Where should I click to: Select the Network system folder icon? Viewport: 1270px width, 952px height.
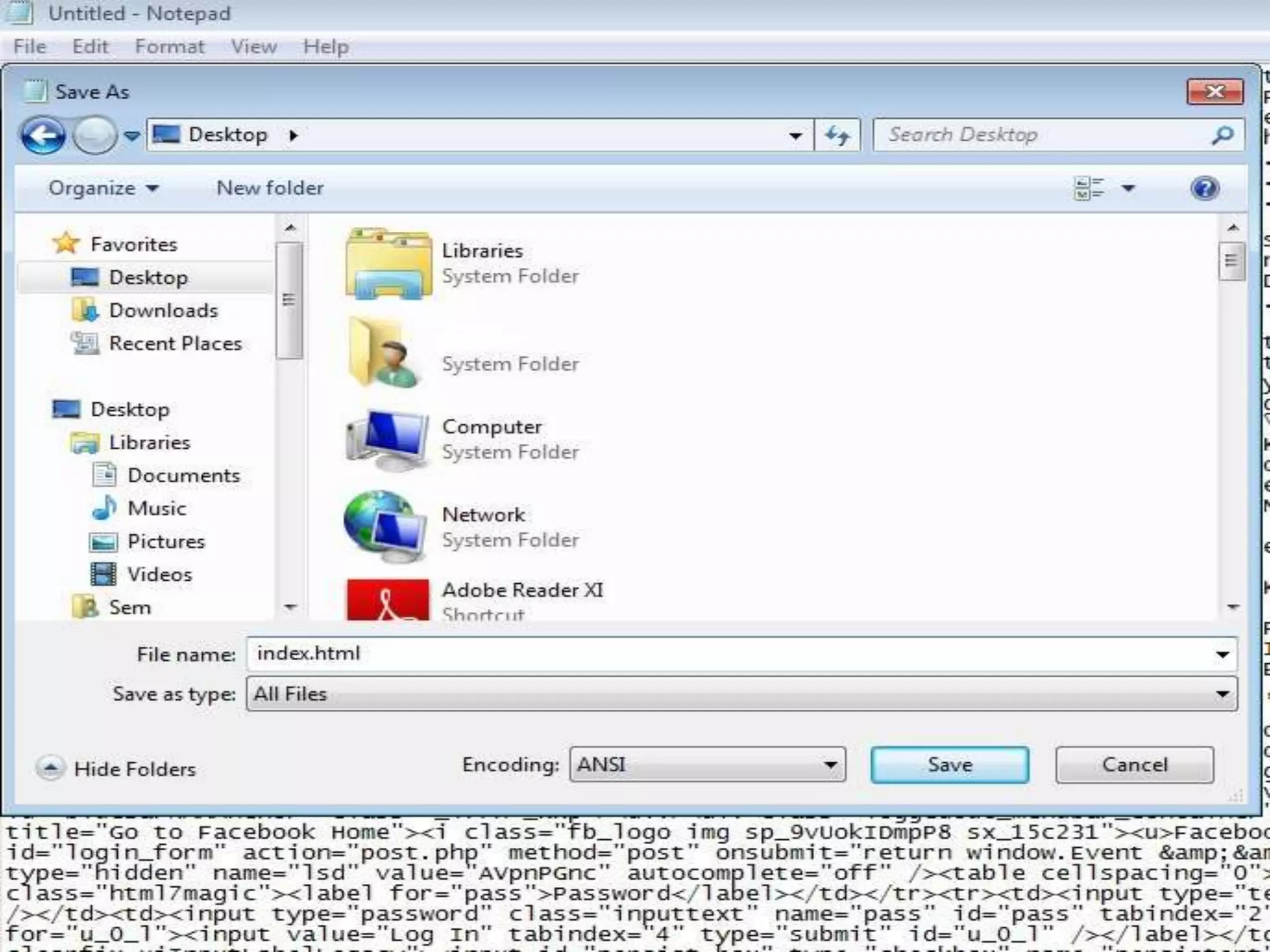click(x=386, y=527)
